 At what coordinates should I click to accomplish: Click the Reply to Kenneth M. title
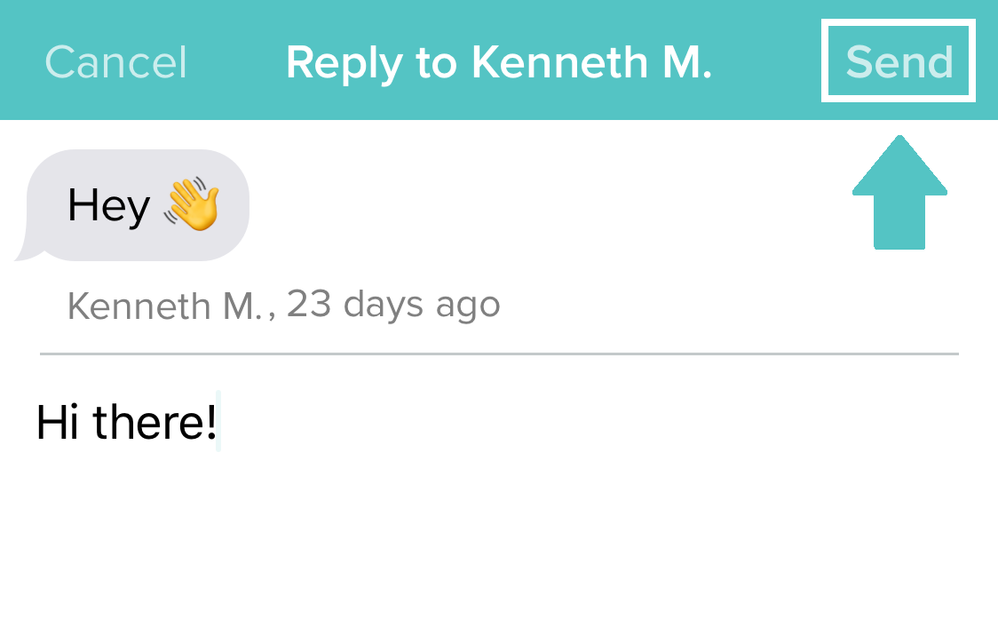click(x=498, y=62)
